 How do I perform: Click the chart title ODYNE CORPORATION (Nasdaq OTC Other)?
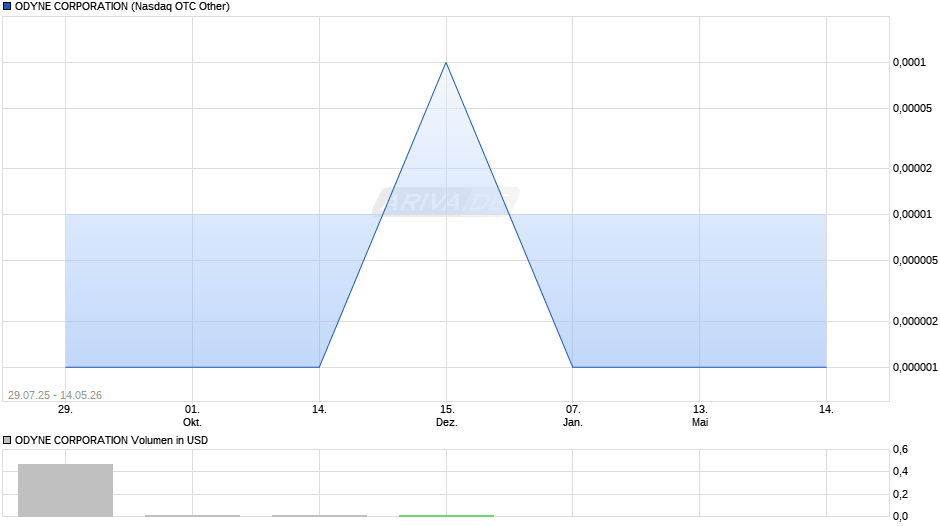(x=122, y=7)
